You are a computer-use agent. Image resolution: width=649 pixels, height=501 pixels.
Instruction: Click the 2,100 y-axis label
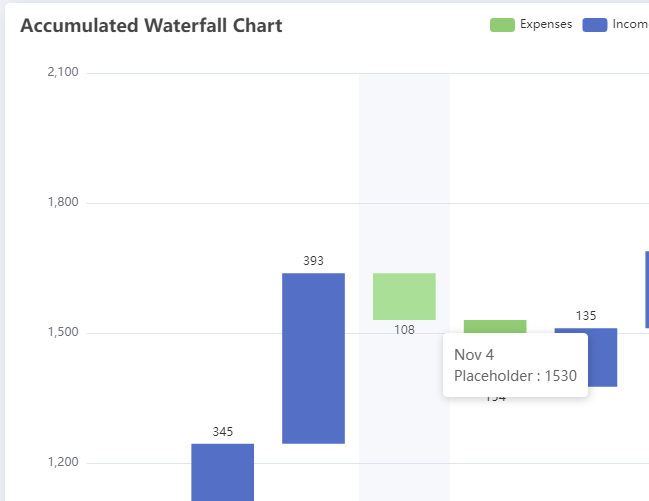(63, 73)
